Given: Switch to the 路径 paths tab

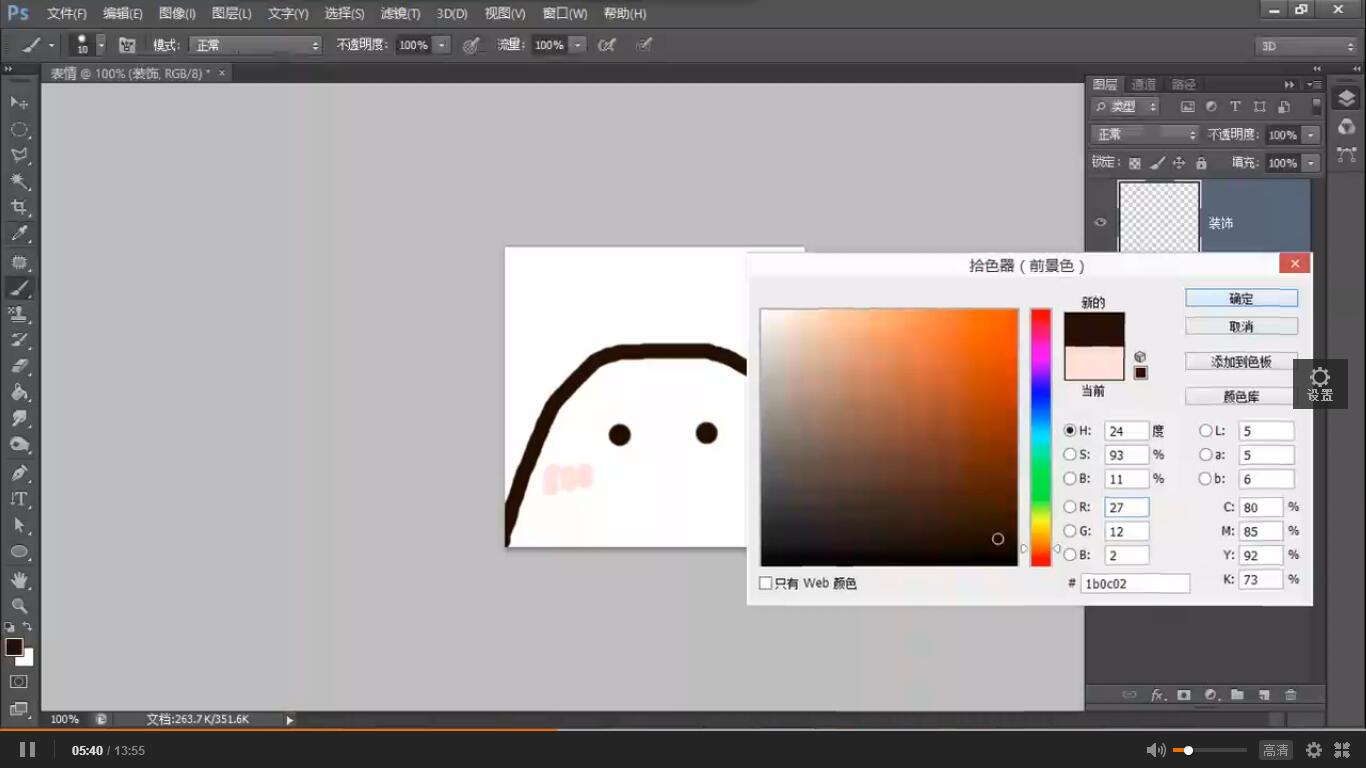Looking at the screenshot, I should tap(1184, 85).
